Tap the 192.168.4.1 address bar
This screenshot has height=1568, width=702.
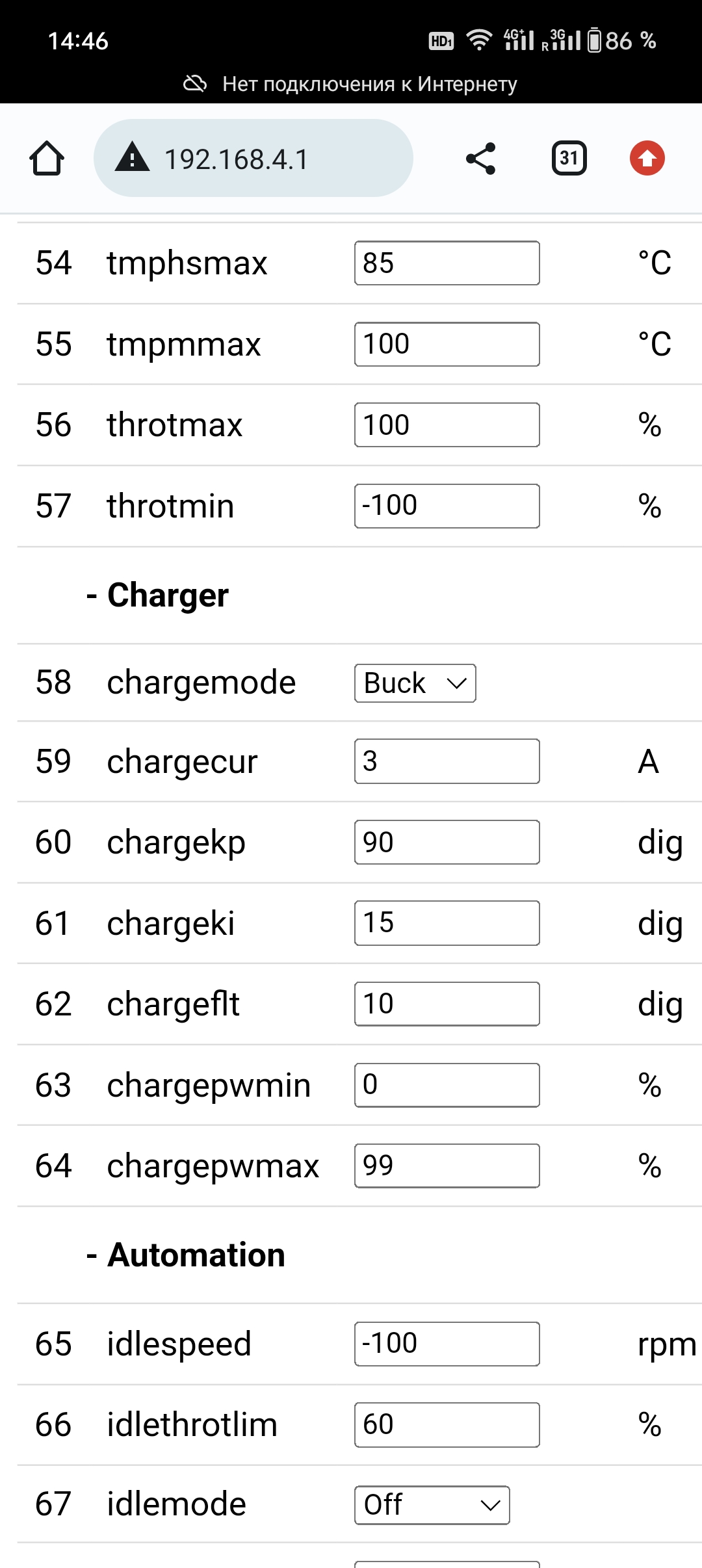pyautogui.click(x=253, y=159)
